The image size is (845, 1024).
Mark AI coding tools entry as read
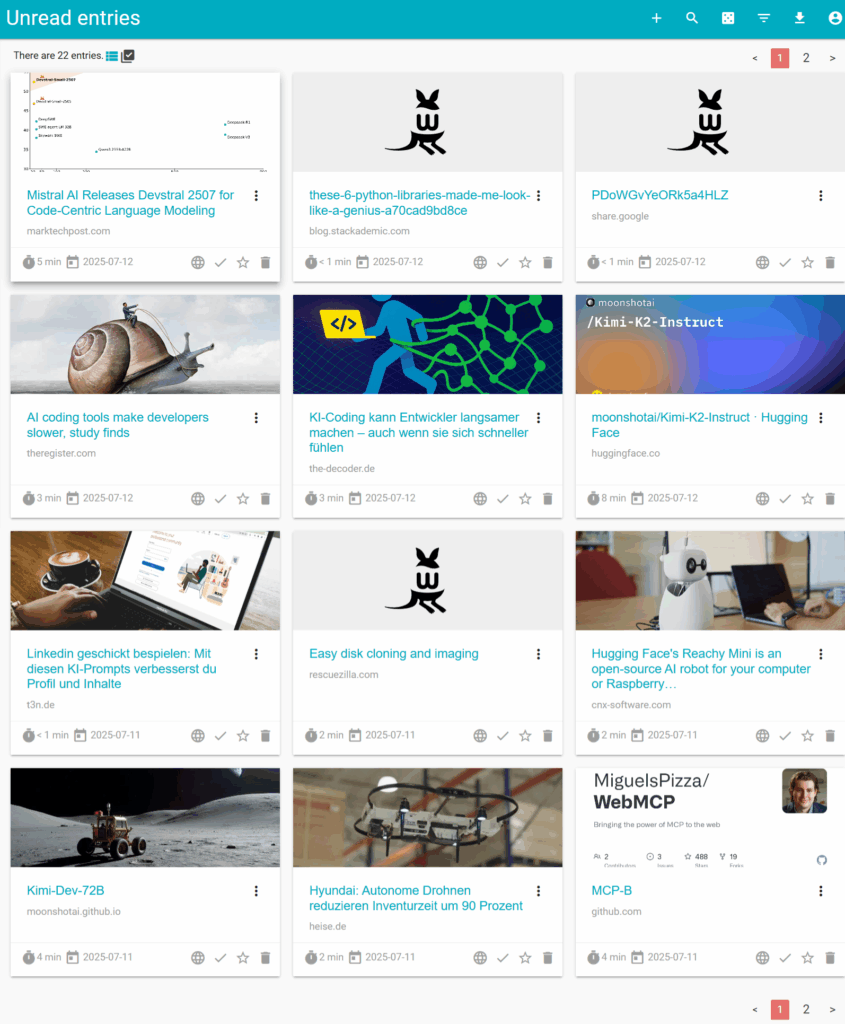221,499
